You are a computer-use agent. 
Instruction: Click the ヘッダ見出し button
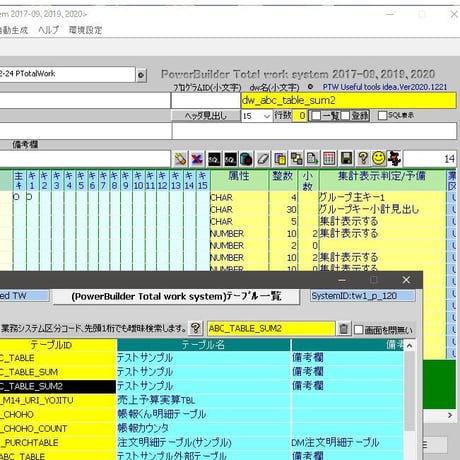pos(205,116)
